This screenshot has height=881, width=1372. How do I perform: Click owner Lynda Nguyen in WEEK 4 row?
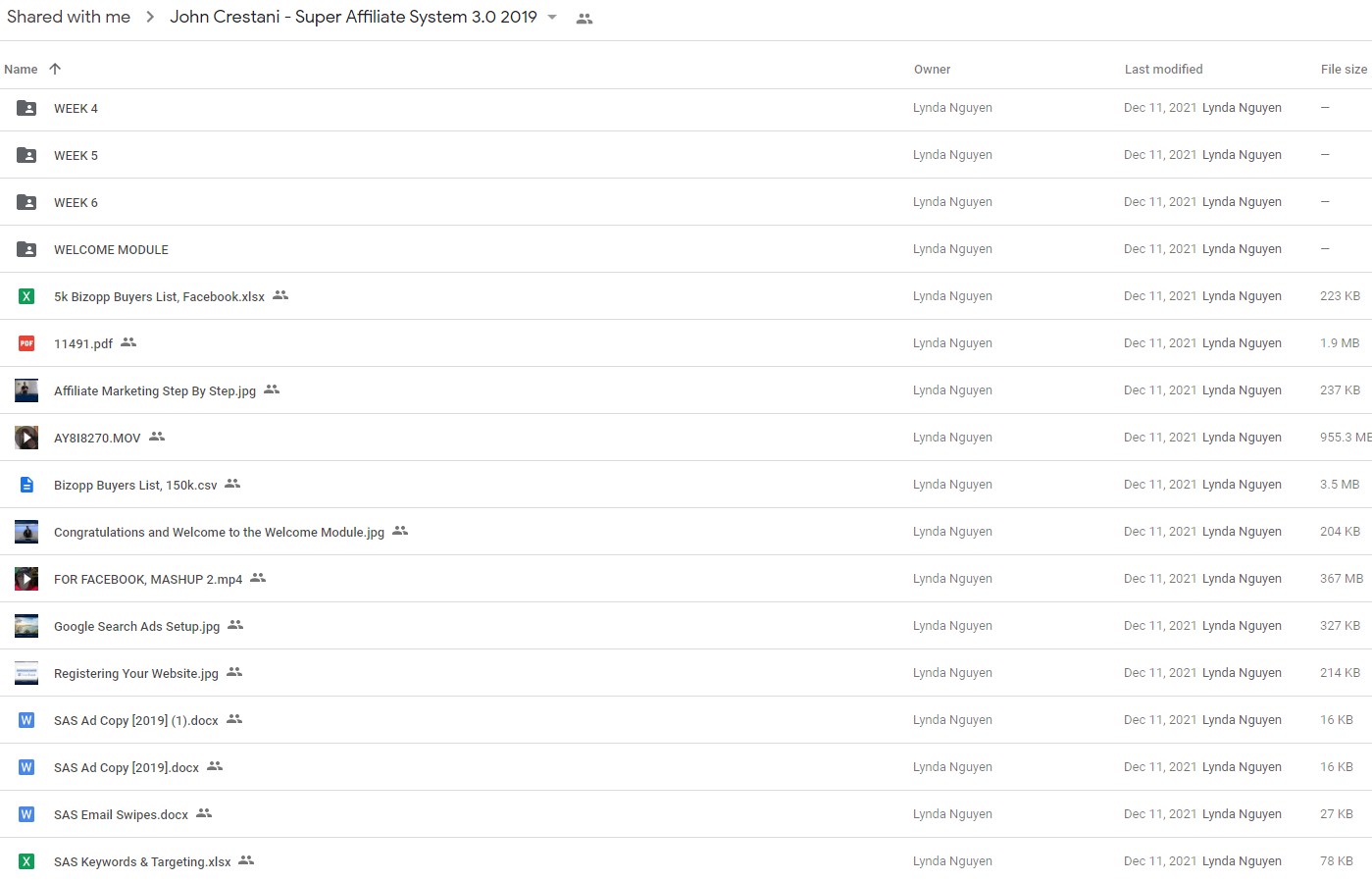coord(952,108)
